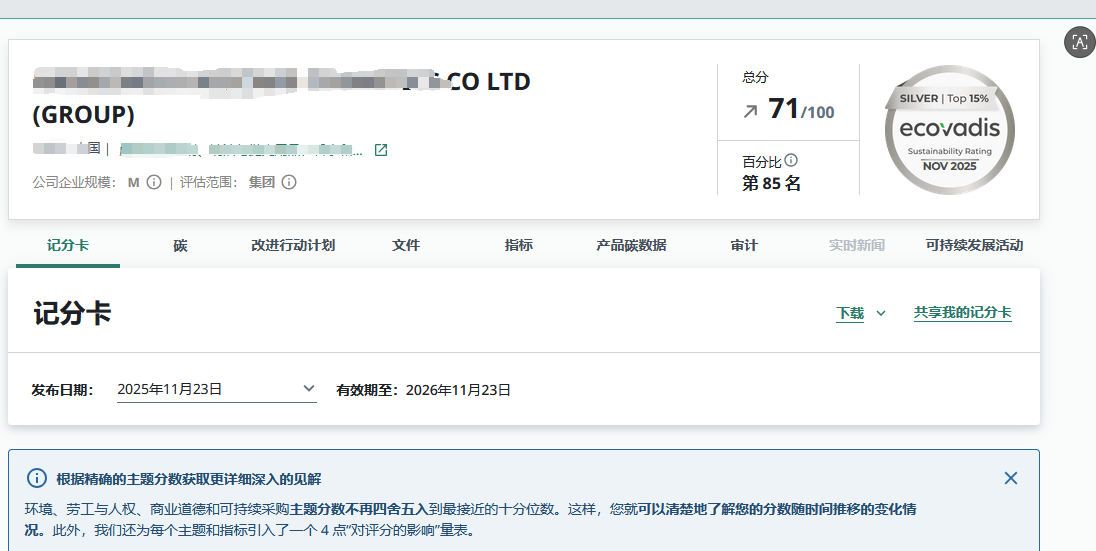Click the text recognition icon at top right
1096x551 pixels.
click(x=1079, y=41)
